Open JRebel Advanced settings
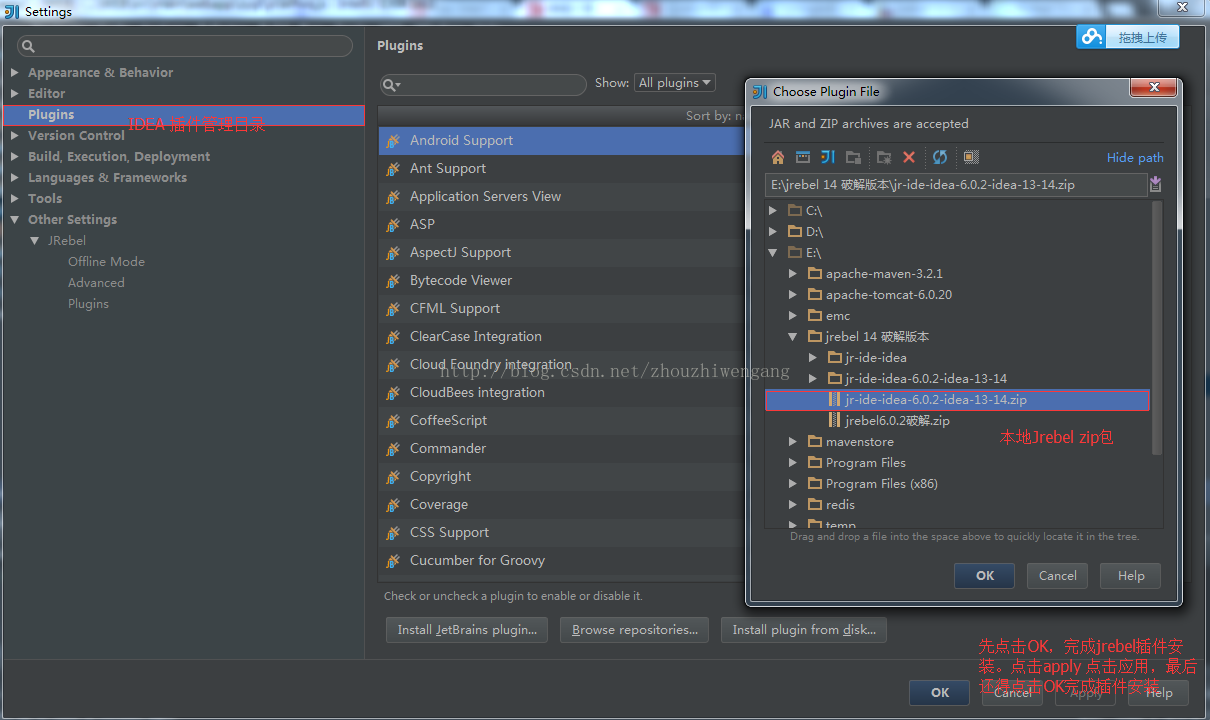This screenshot has height=720, width=1210. [x=96, y=282]
